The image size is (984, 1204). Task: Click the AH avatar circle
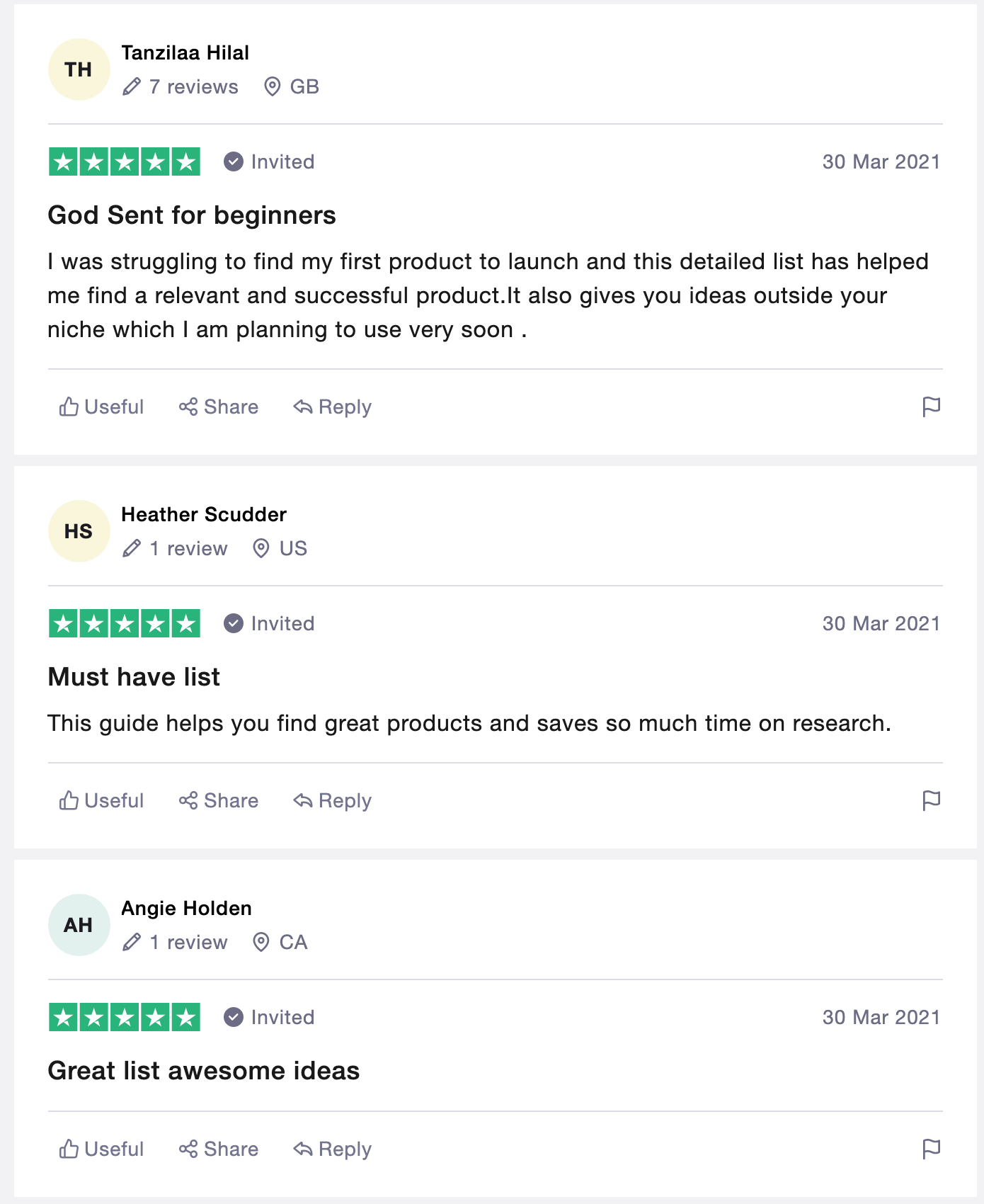tap(79, 925)
